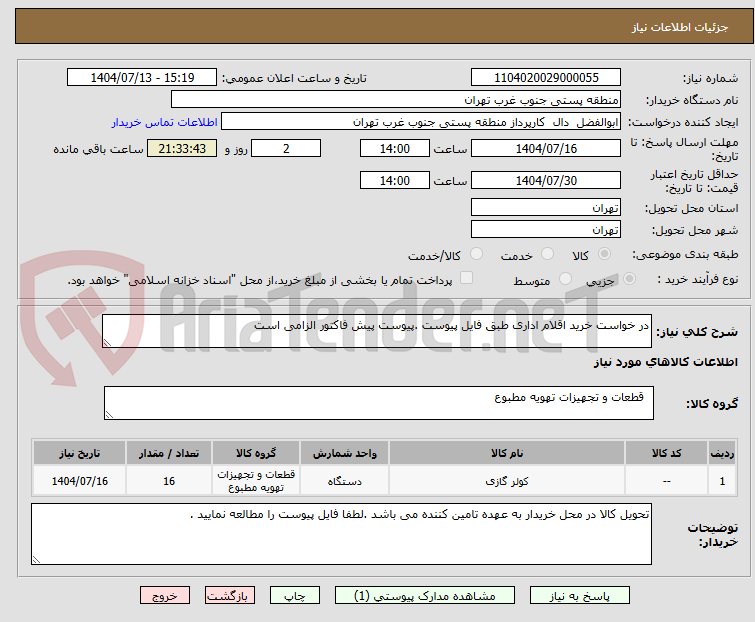This screenshot has height=622, width=755.
Task: Click the پاسخ به نیاز button
Action: point(580,596)
